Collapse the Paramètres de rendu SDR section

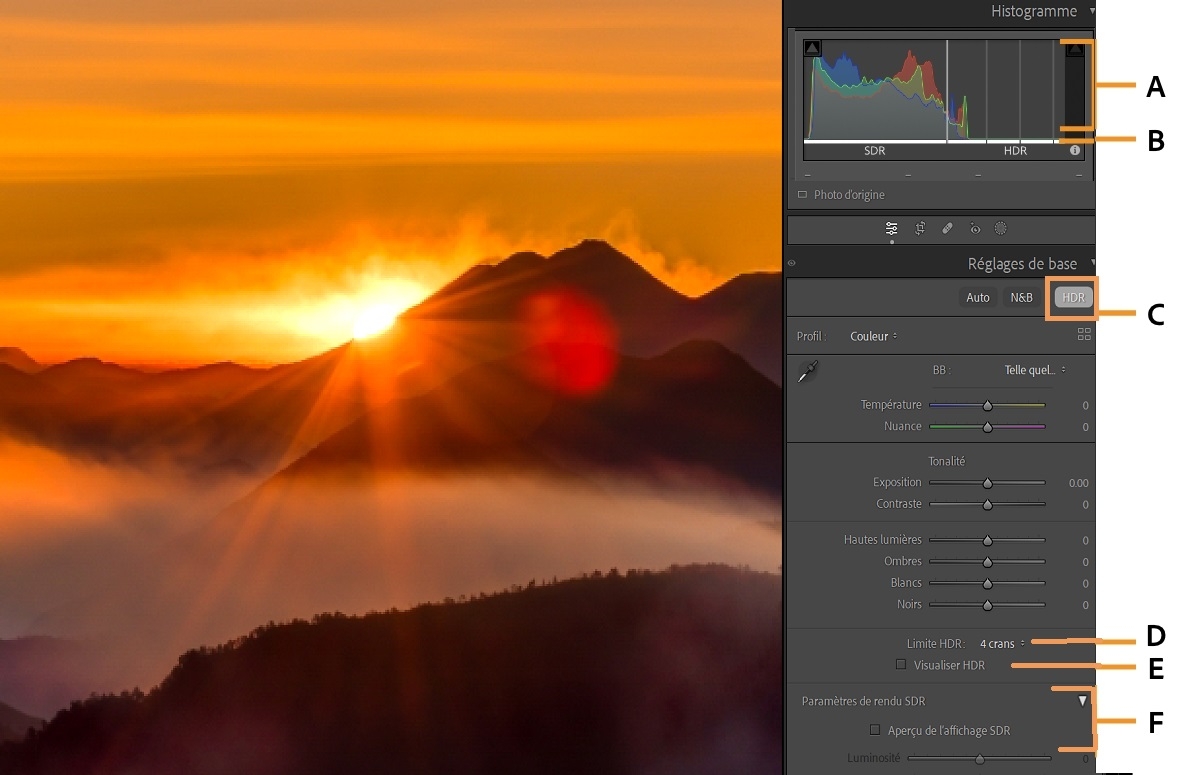tap(1080, 701)
